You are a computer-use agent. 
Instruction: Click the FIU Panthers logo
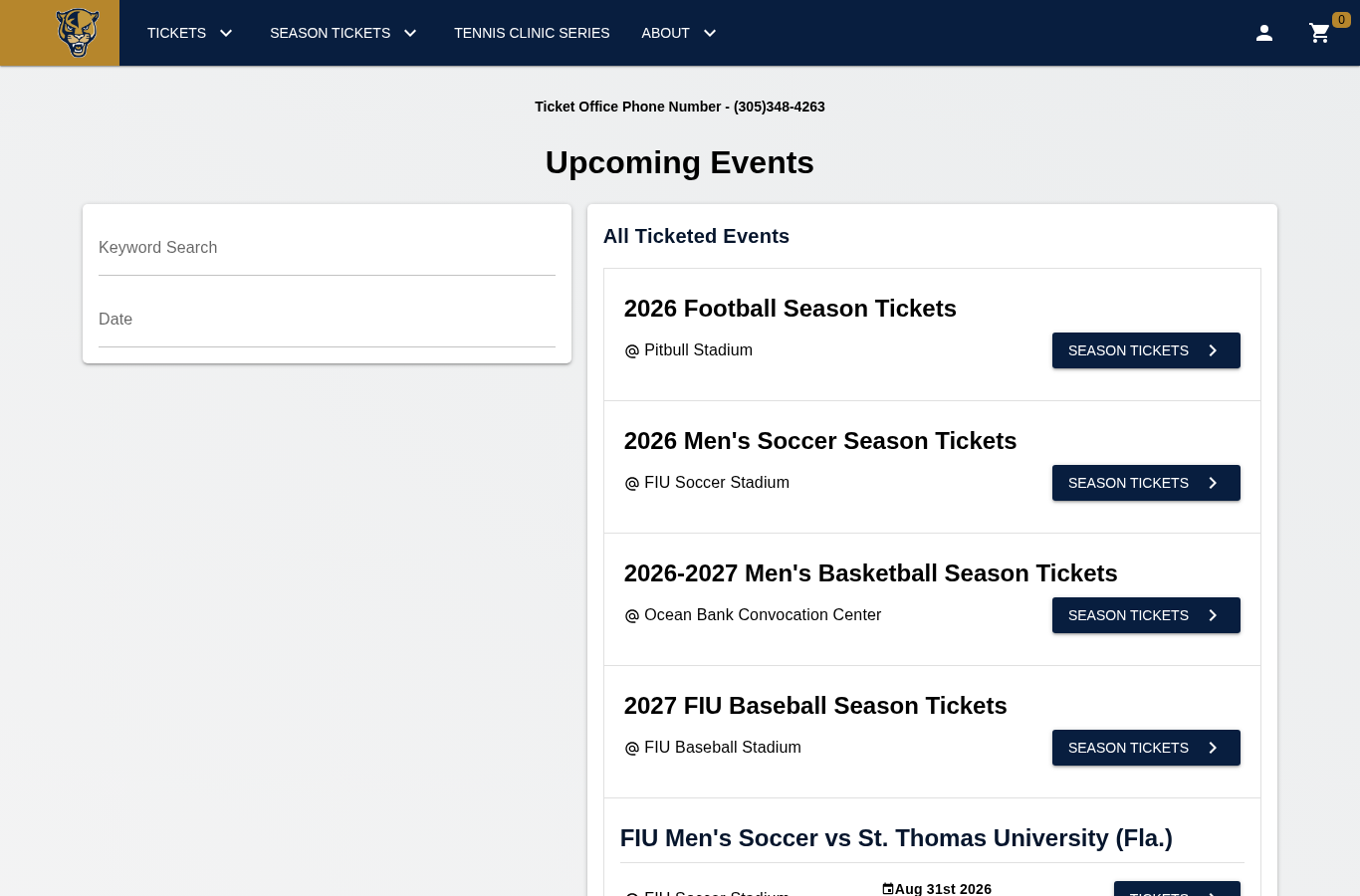[78, 33]
